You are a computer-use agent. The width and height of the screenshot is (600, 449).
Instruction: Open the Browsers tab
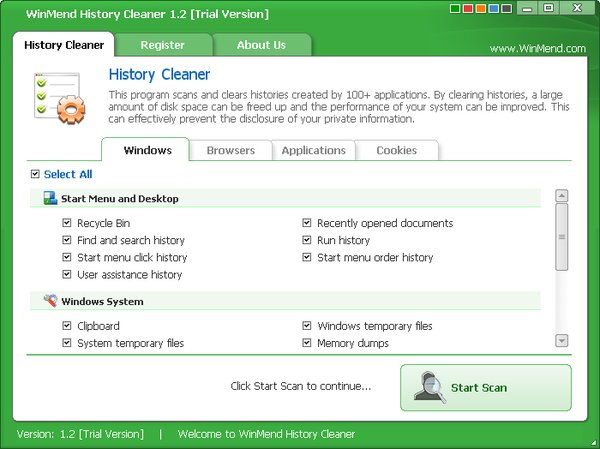tap(230, 150)
